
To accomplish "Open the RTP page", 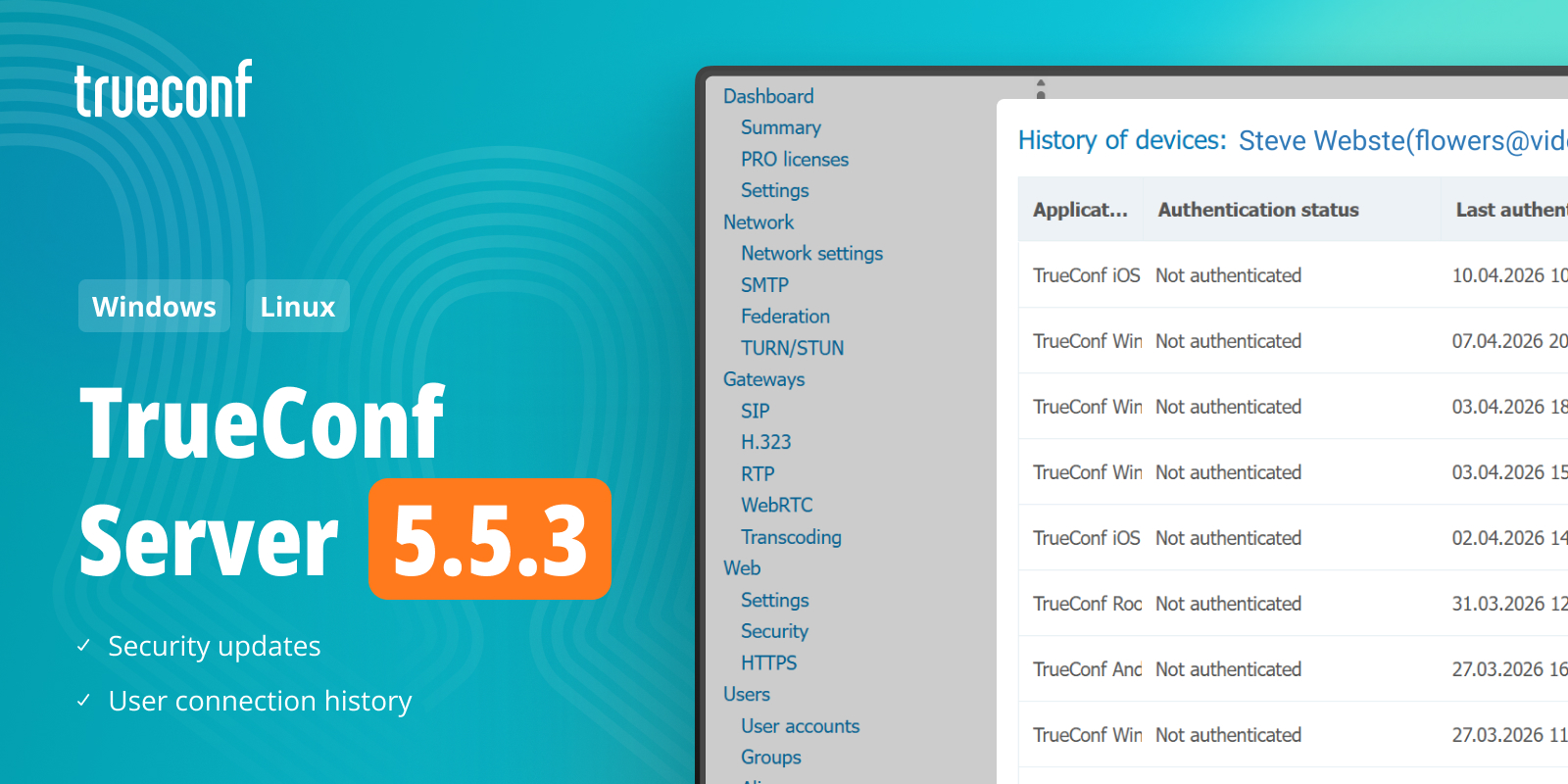I will coord(758,474).
